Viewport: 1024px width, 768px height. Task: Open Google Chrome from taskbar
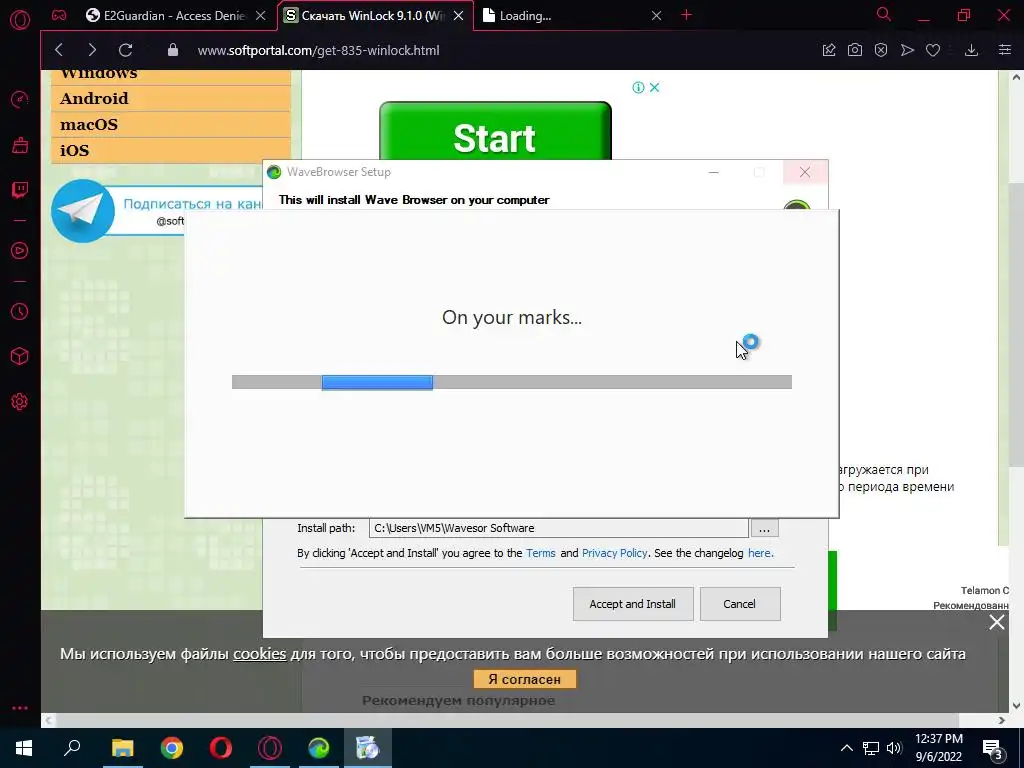[x=172, y=748]
